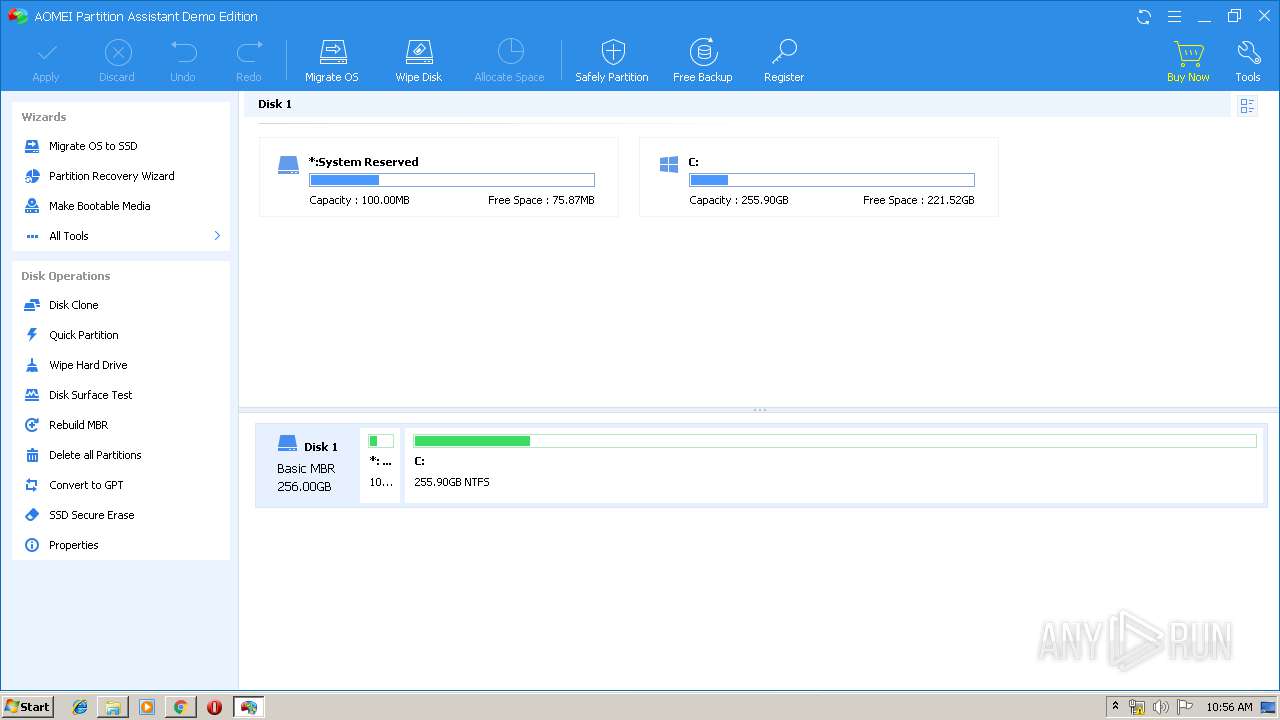Click the red Opera taskbar icon

click(x=214, y=707)
